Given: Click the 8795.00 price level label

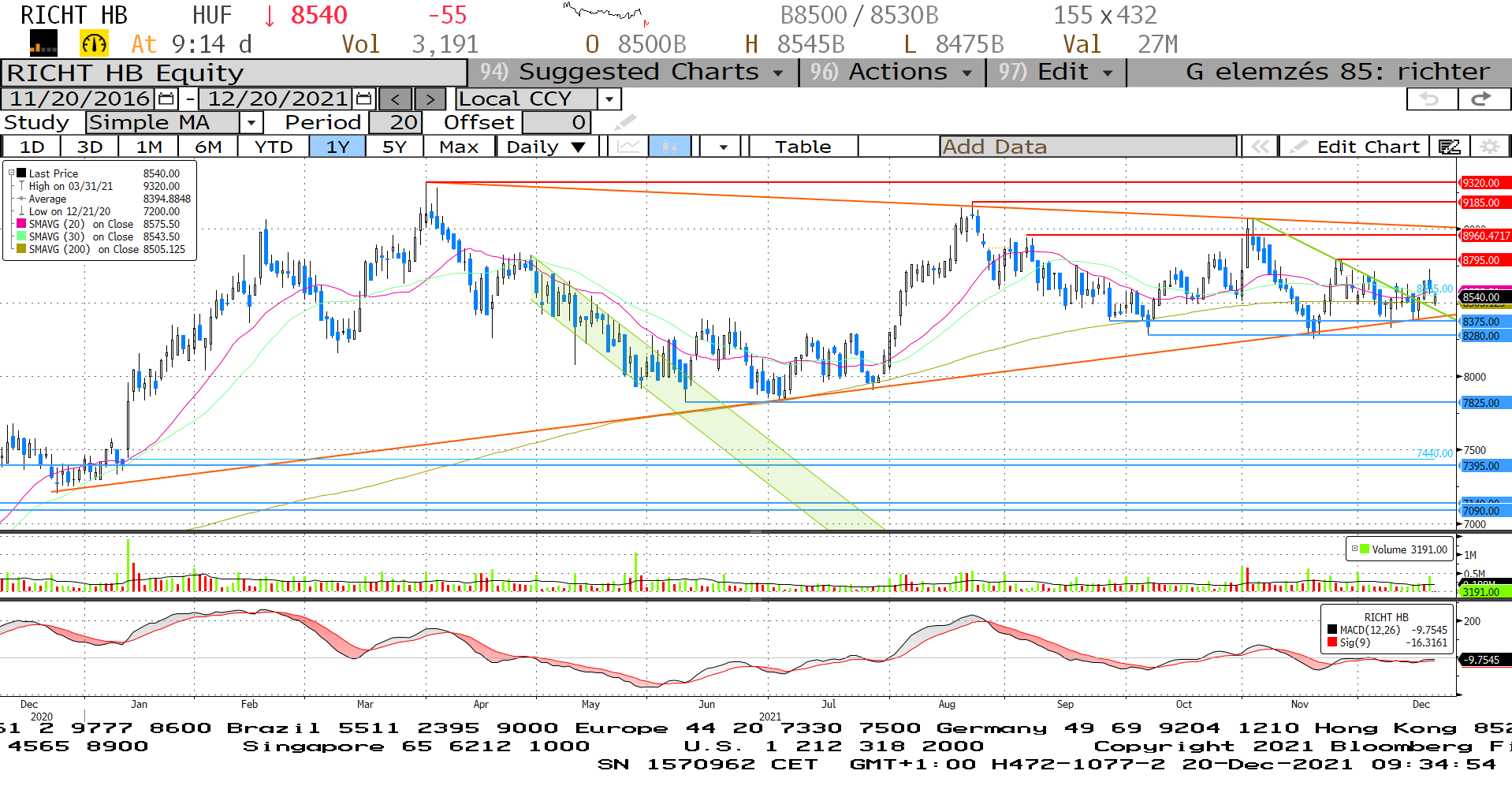Looking at the screenshot, I should [x=1485, y=260].
